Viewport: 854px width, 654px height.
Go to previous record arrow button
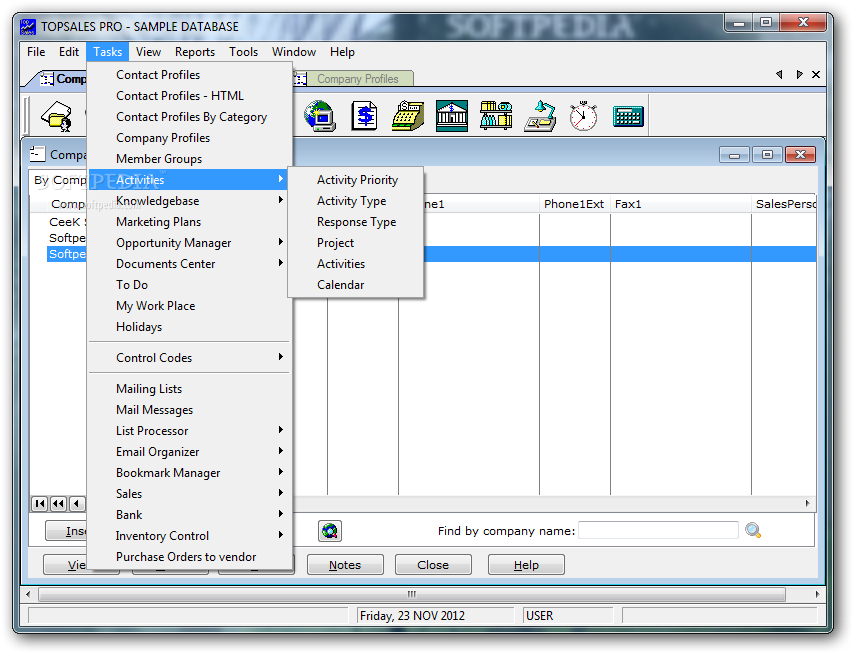77,504
